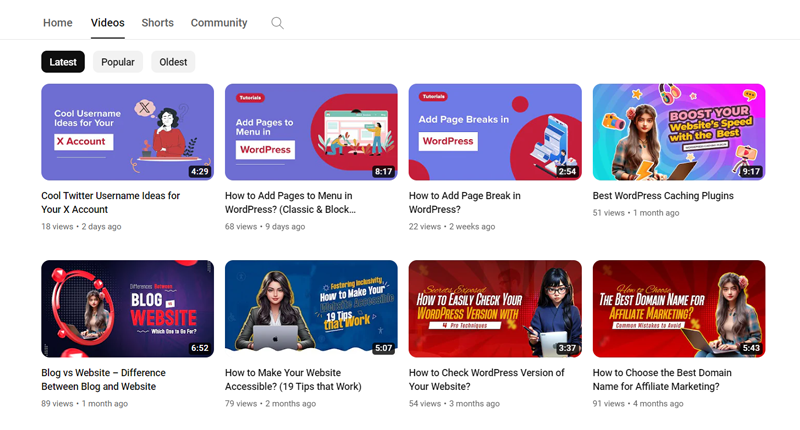The width and height of the screenshot is (800, 430).
Task: Click title 'How to Check WordPress Version of Your Website?'
Action: tap(487, 380)
